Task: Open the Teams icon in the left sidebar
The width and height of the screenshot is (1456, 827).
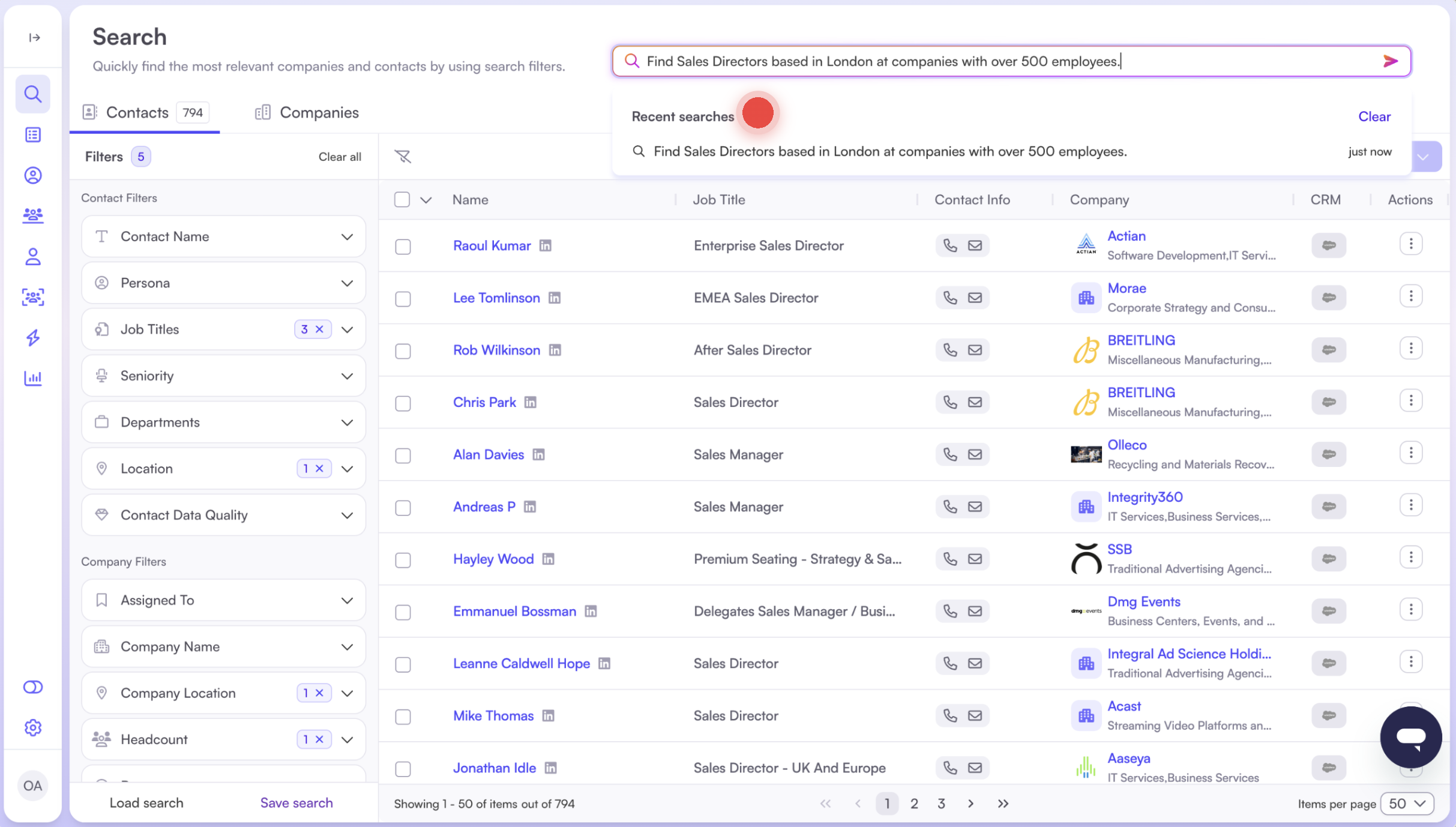Action: coord(33,215)
